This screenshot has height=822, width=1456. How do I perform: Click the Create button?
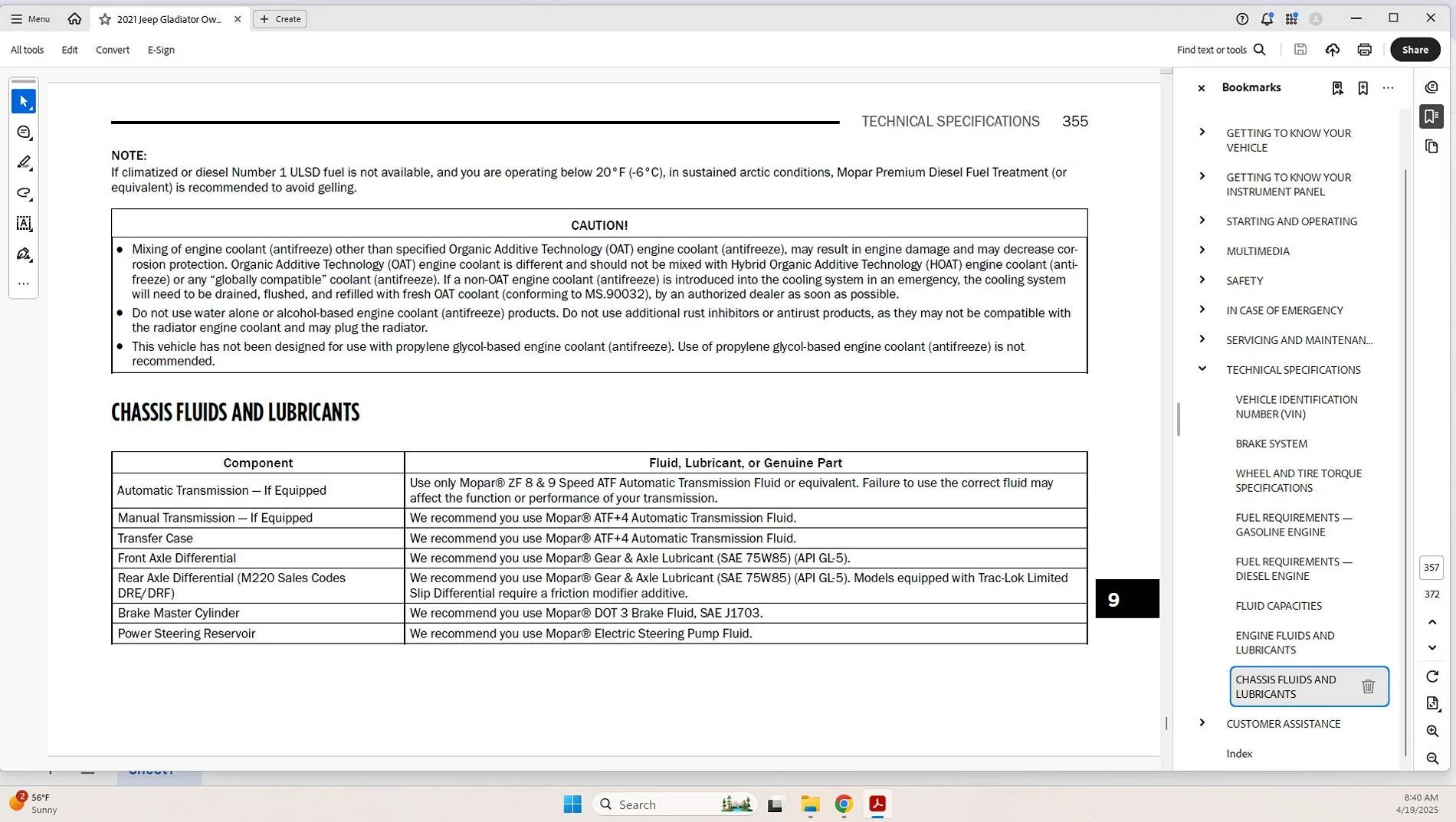280,19
